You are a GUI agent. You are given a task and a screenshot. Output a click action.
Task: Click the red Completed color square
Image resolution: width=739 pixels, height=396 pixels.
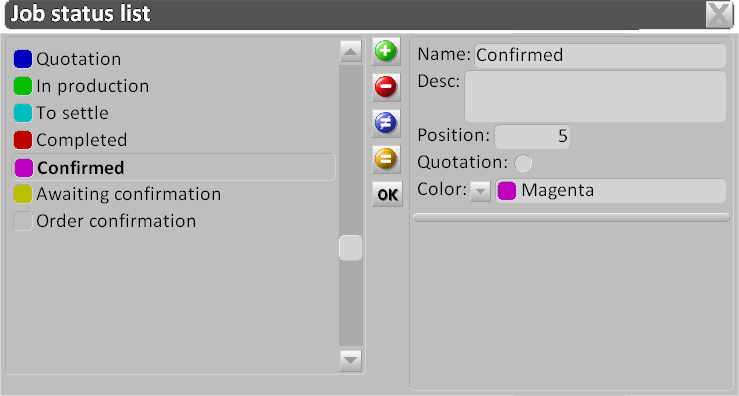[x=23, y=140]
